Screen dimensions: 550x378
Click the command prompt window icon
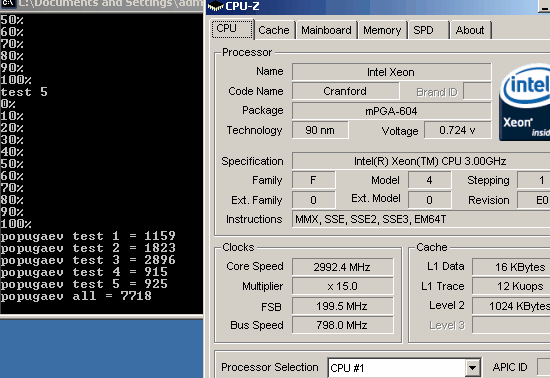(x=8, y=4)
